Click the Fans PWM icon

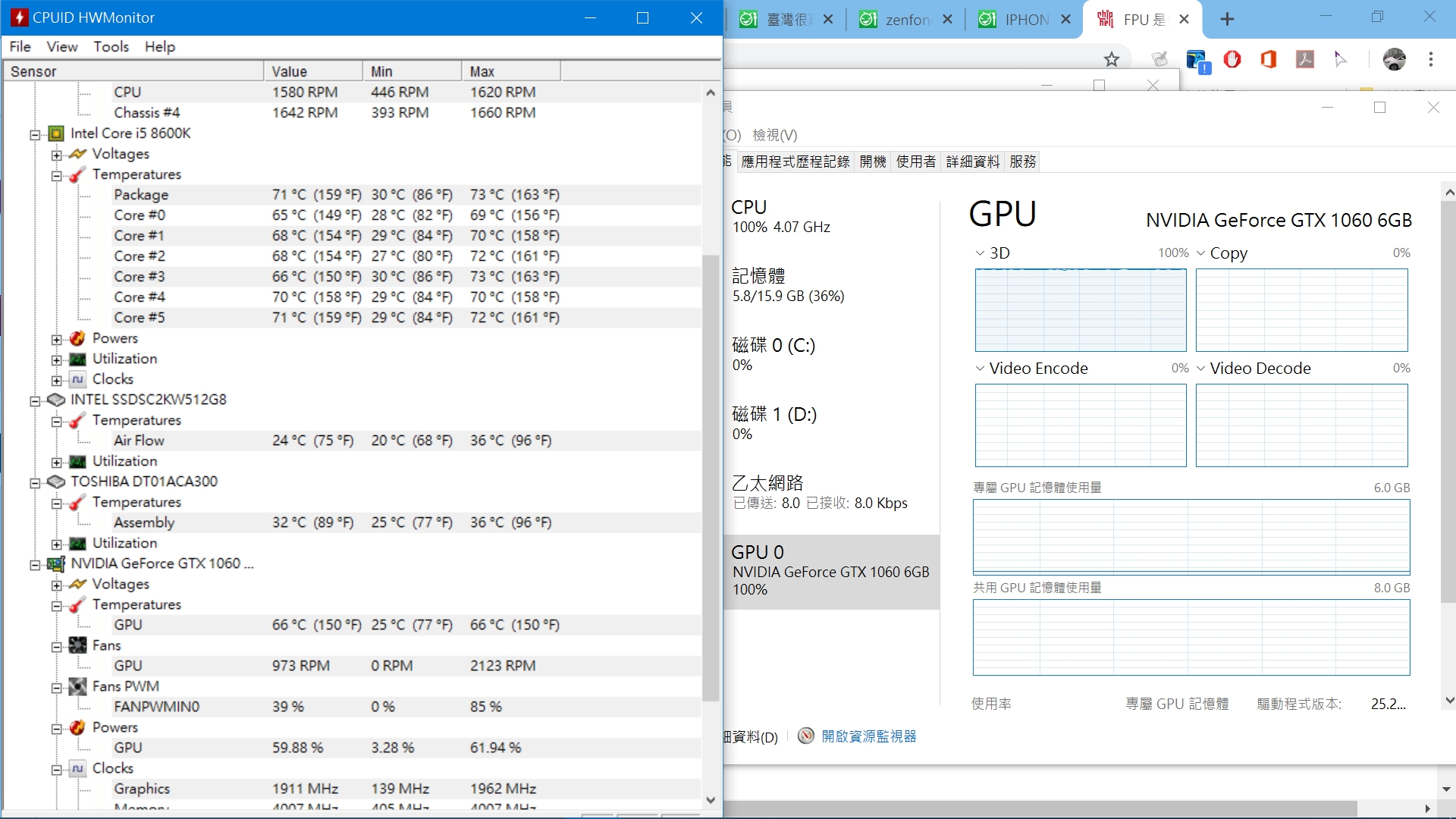tap(77, 686)
